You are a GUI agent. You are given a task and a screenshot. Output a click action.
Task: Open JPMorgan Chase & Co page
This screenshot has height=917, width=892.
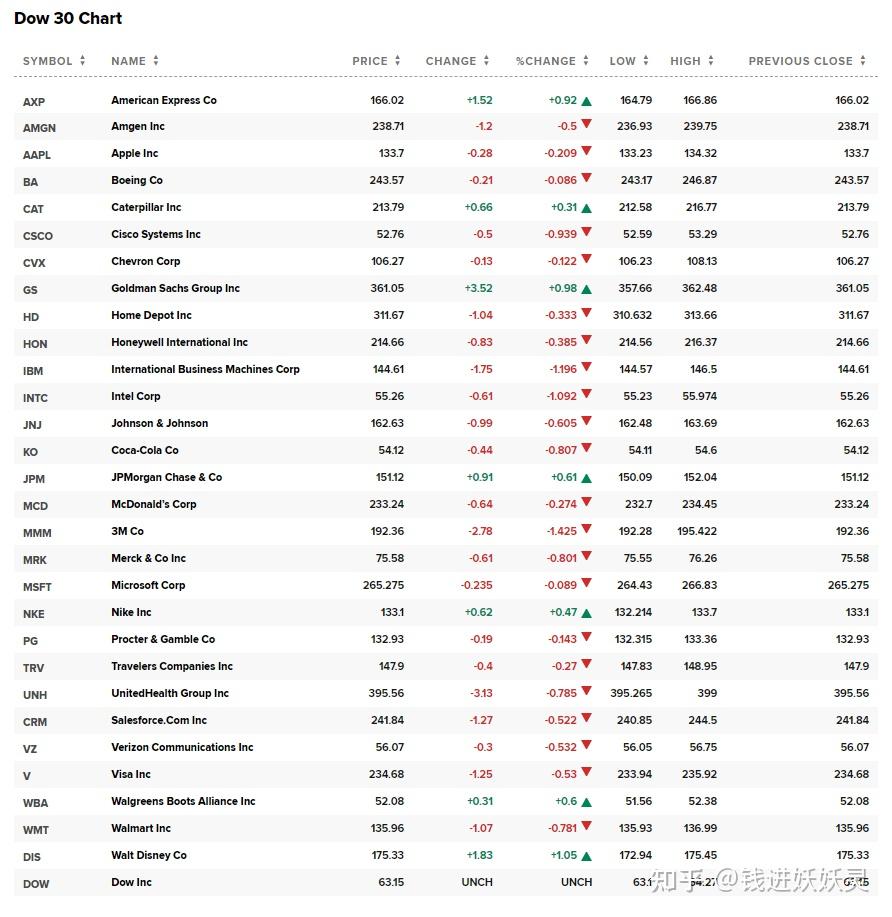coord(167,477)
